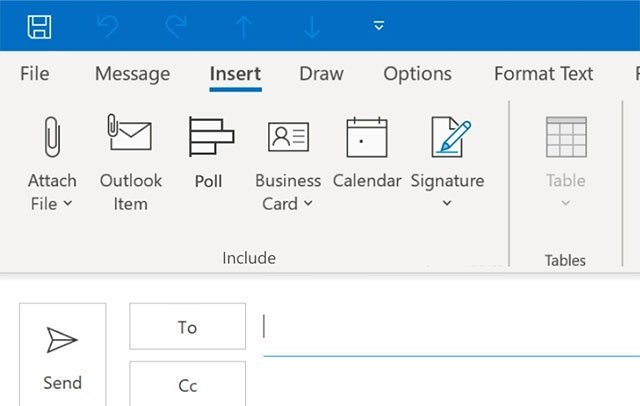Go to previous item with up arrow
640x406 pixels.
click(244, 26)
